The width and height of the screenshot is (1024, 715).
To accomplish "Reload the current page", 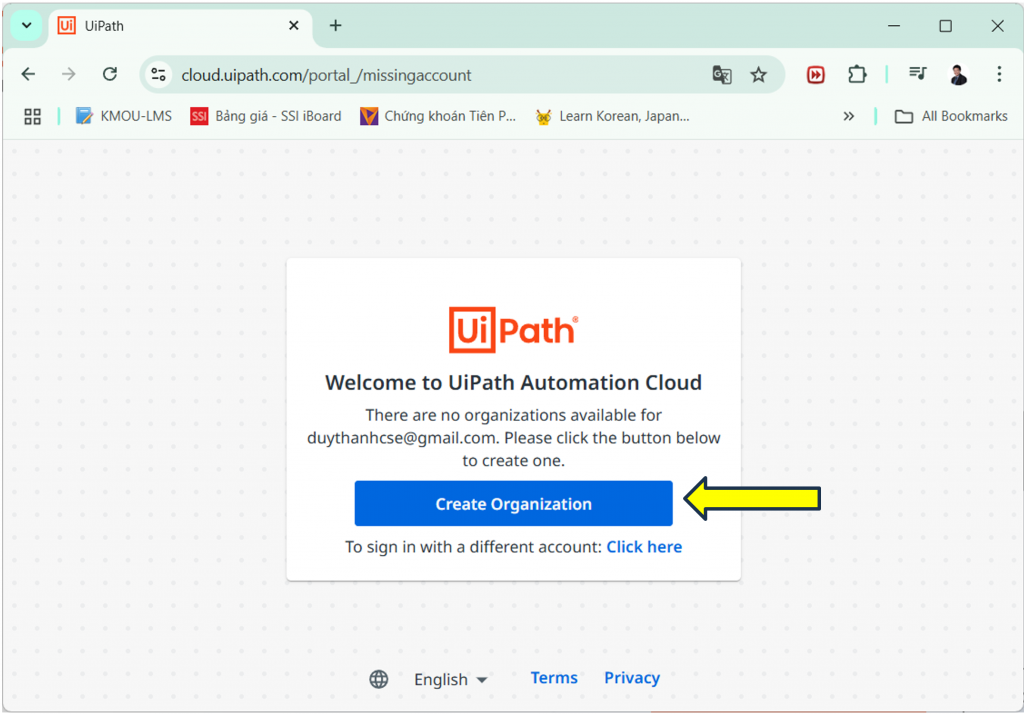I will pyautogui.click(x=110, y=74).
